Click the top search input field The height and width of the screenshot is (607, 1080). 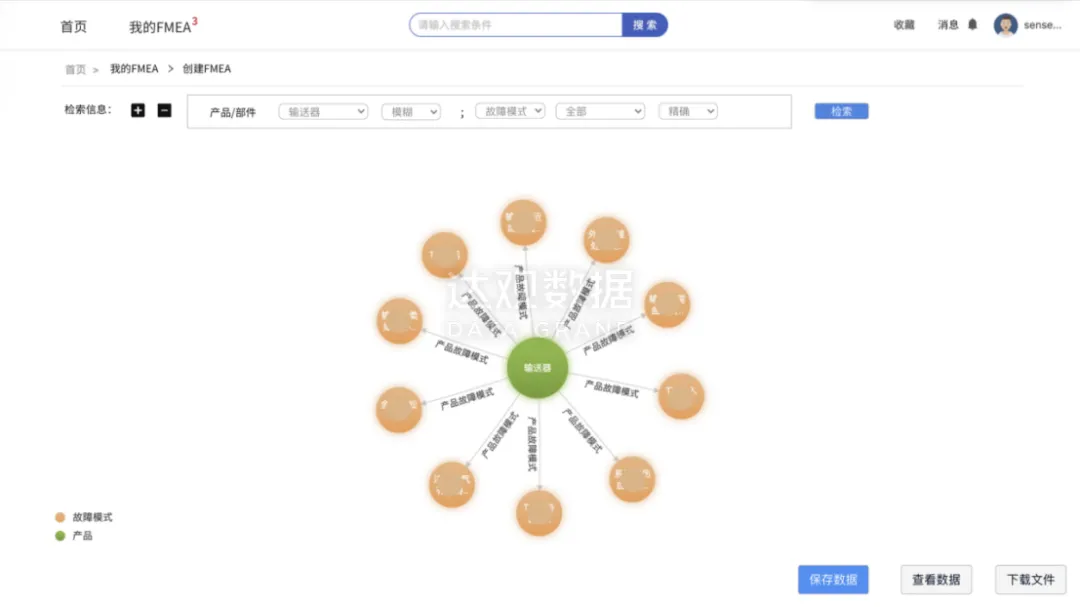click(516, 25)
